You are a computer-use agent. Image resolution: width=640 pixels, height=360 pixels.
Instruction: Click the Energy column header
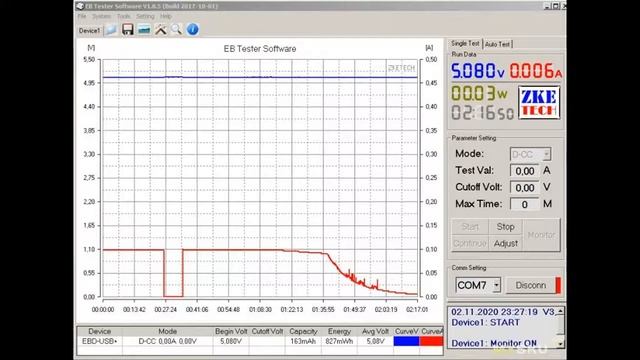point(339,331)
